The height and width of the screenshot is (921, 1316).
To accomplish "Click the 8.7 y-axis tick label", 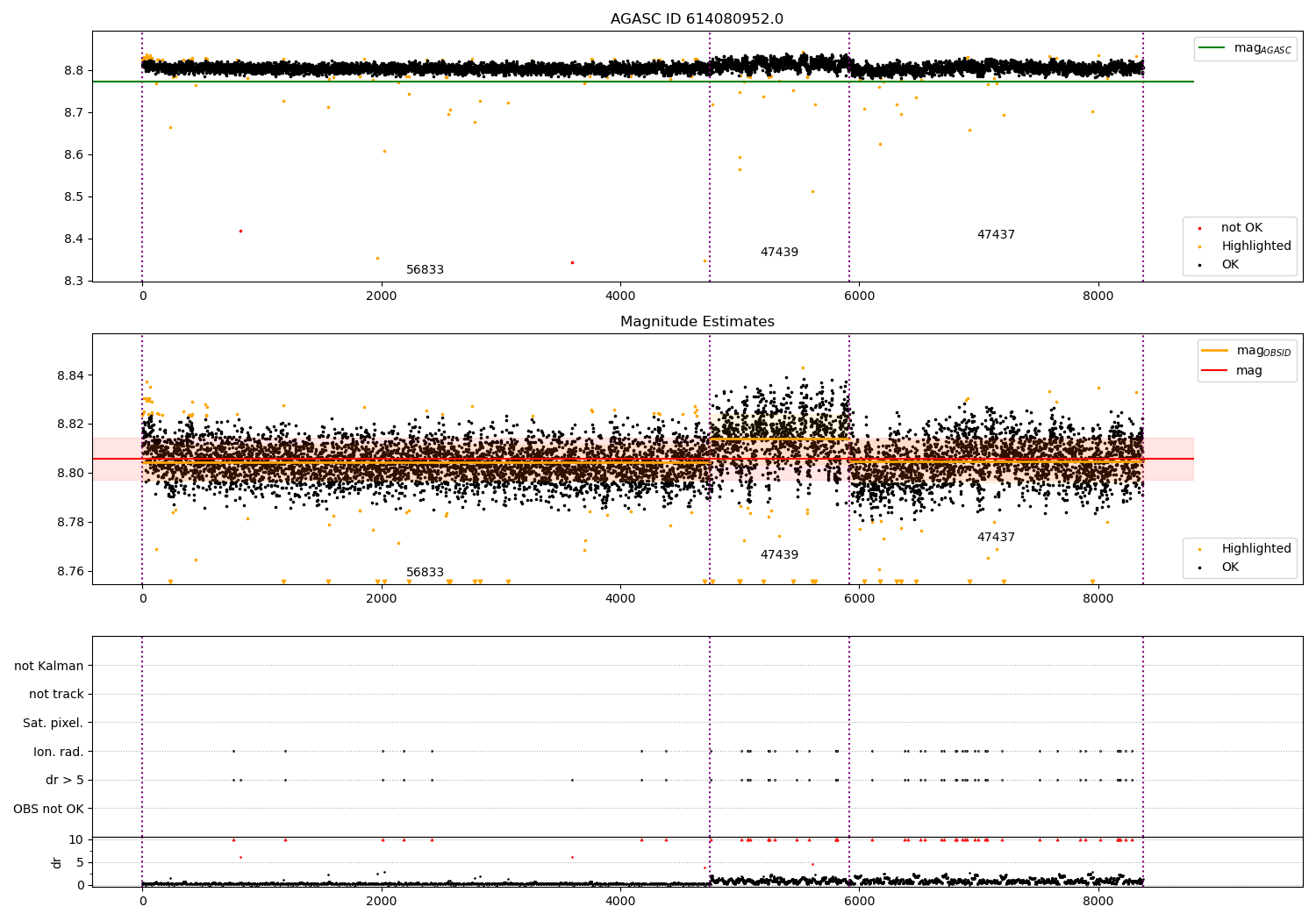I will pos(74,113).
